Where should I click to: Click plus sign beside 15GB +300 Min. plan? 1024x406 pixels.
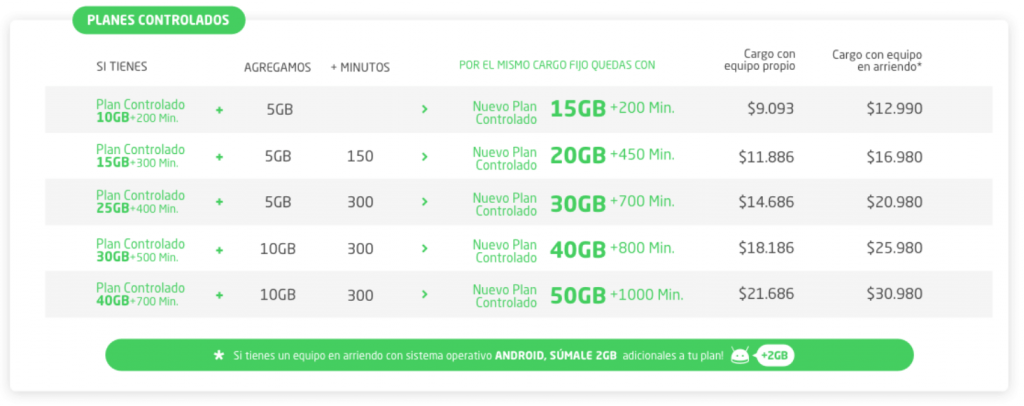pyautogui.click(x=219, y=157)
